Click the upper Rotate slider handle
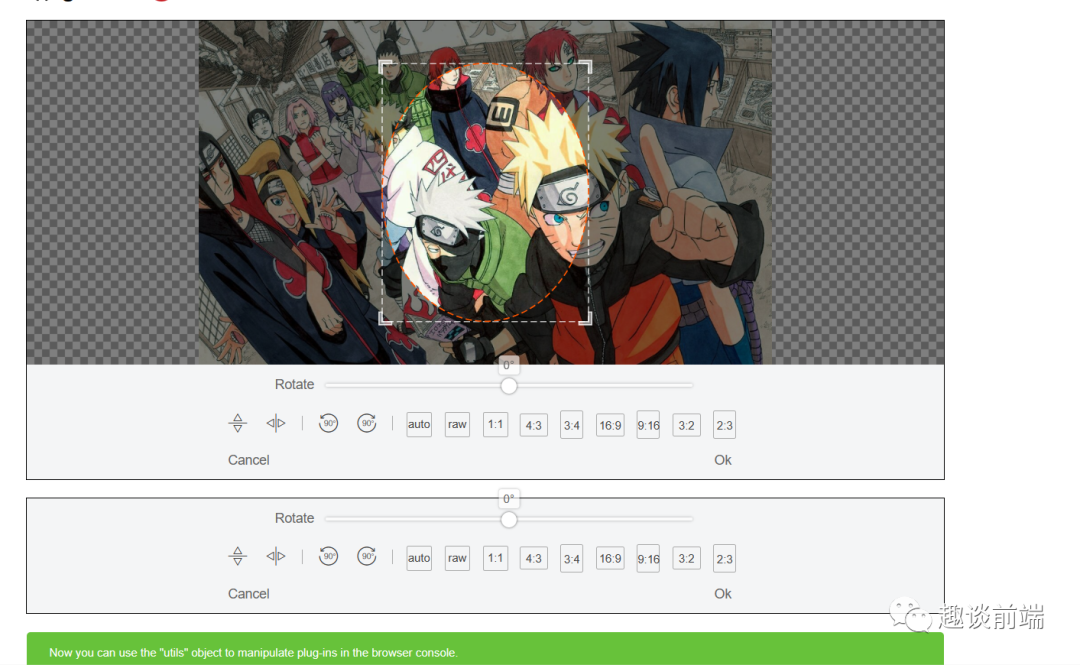Screen dimensions: 1080x665 (508, 386)
